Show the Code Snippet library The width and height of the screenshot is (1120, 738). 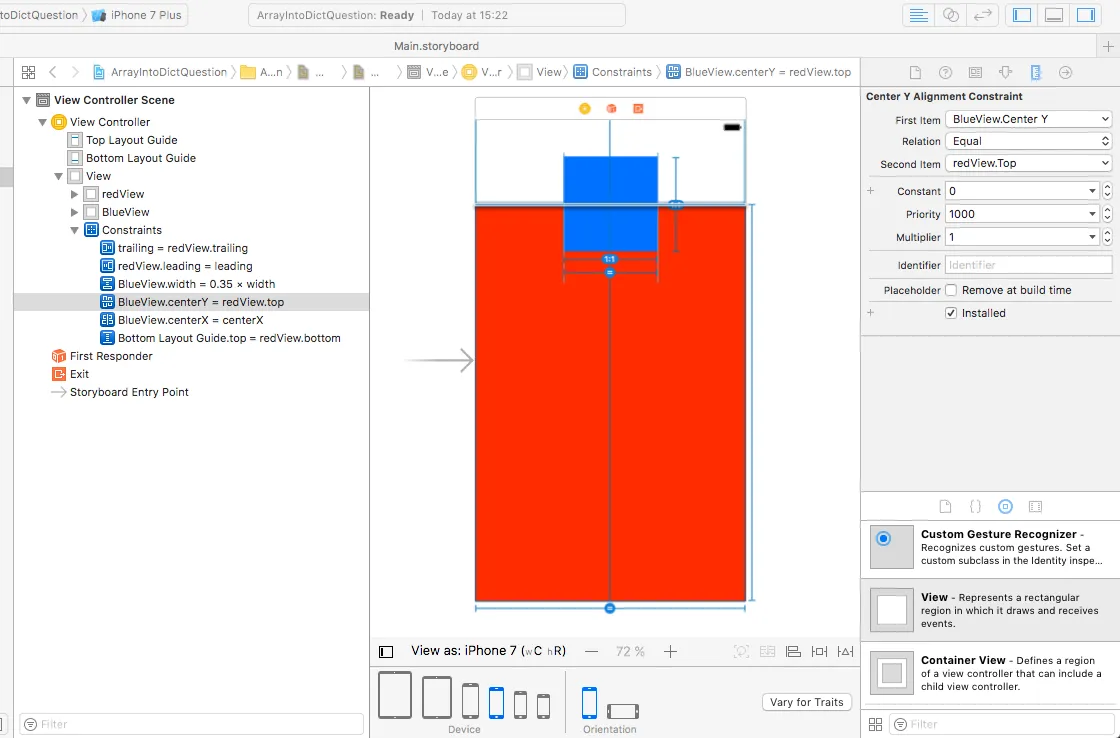tap(975, 507)
